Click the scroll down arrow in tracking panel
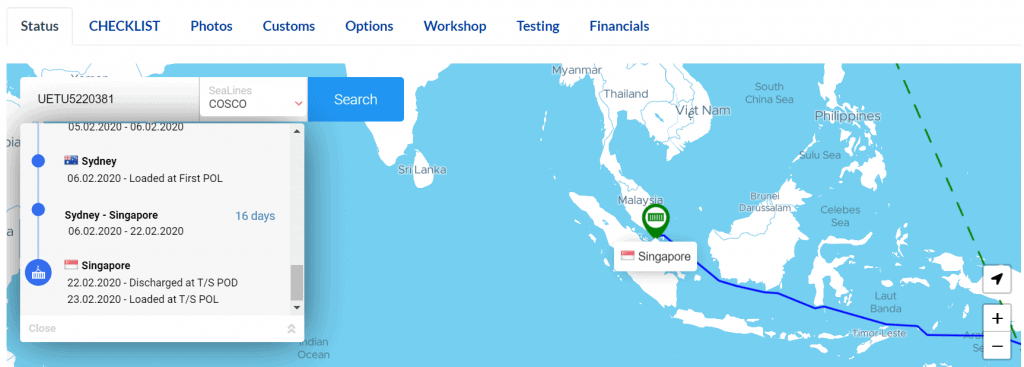1024x367 pixels. 296,307
